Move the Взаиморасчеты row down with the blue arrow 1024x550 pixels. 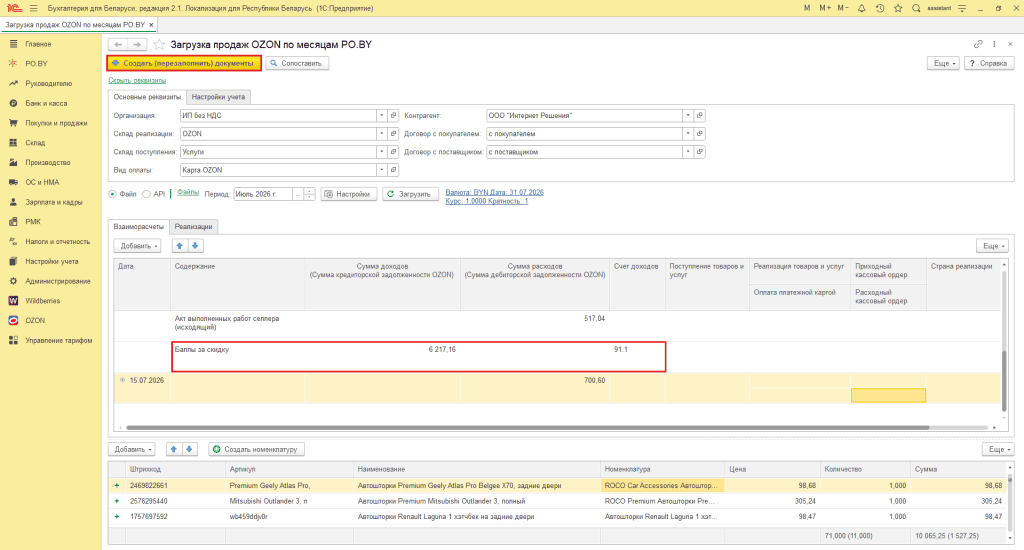pyautogui.click(x=195, y=246)
